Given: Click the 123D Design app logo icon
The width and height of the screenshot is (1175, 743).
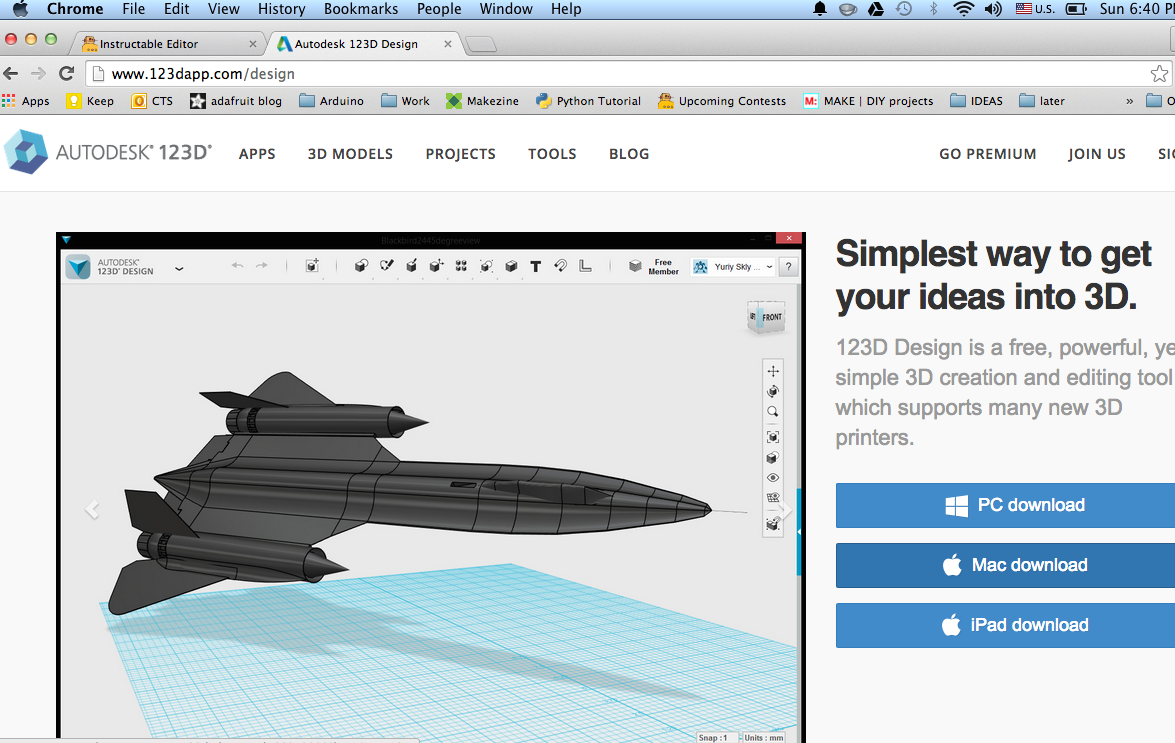Looking at the screenshot, I should pos(78,267).
